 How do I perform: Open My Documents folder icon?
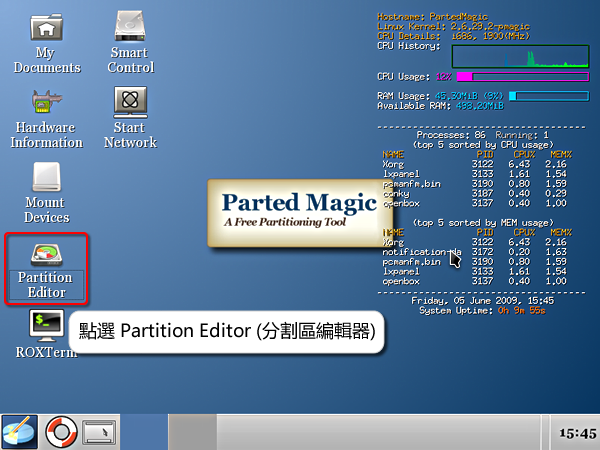pyautogui.click(x=46, y=29)
